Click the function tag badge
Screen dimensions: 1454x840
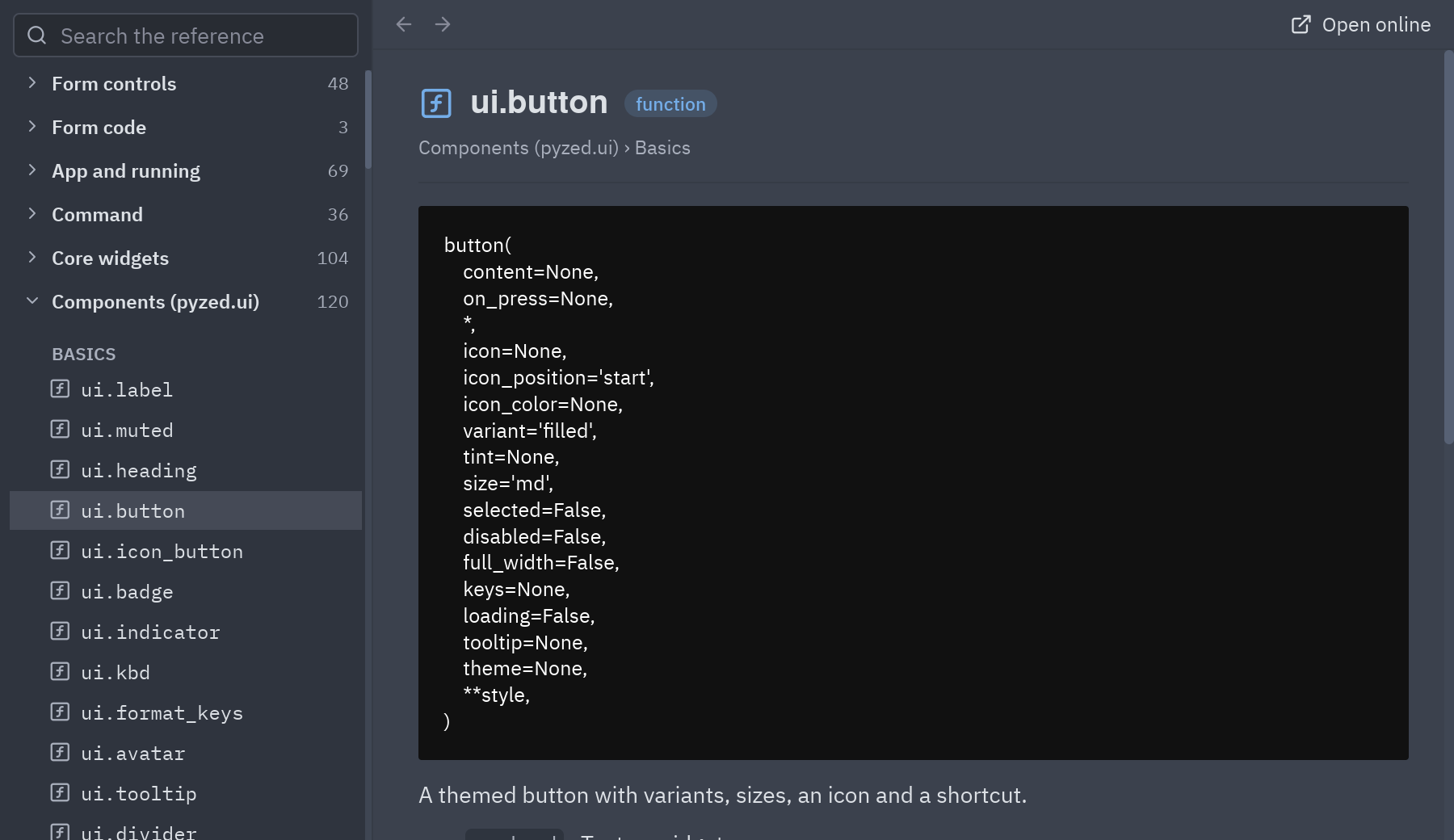click(x=670, y=103)
